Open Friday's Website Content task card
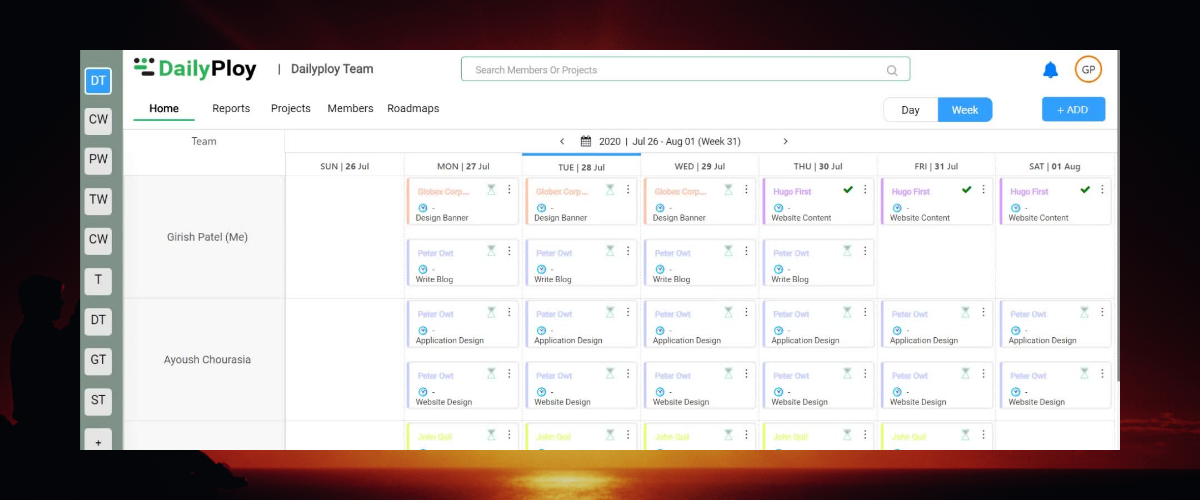The width and height of the screenshot is (1200, 500). pos(936,201)
